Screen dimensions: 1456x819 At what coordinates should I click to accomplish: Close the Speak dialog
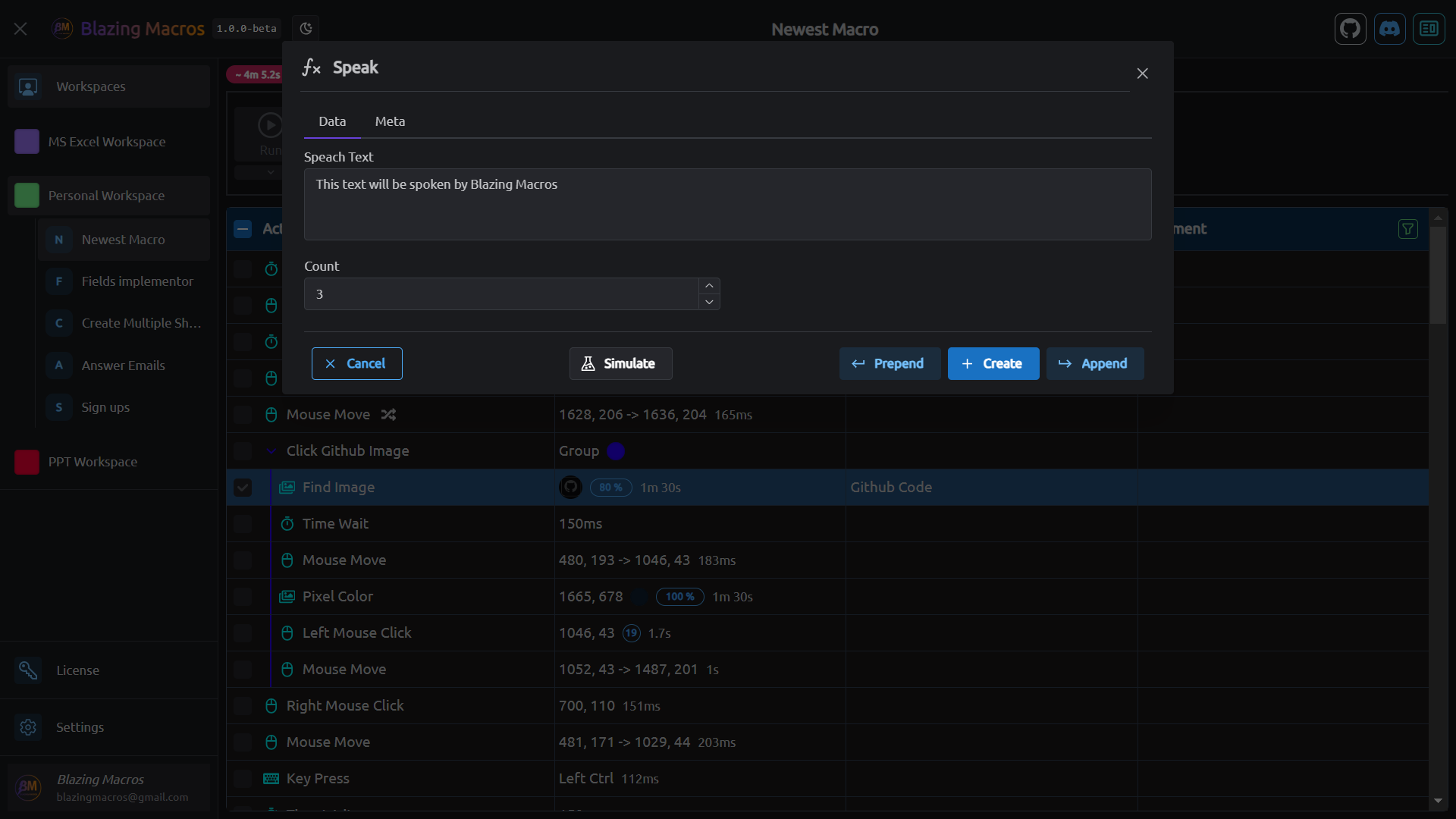pyautogui.click(x=1142, y=74)
